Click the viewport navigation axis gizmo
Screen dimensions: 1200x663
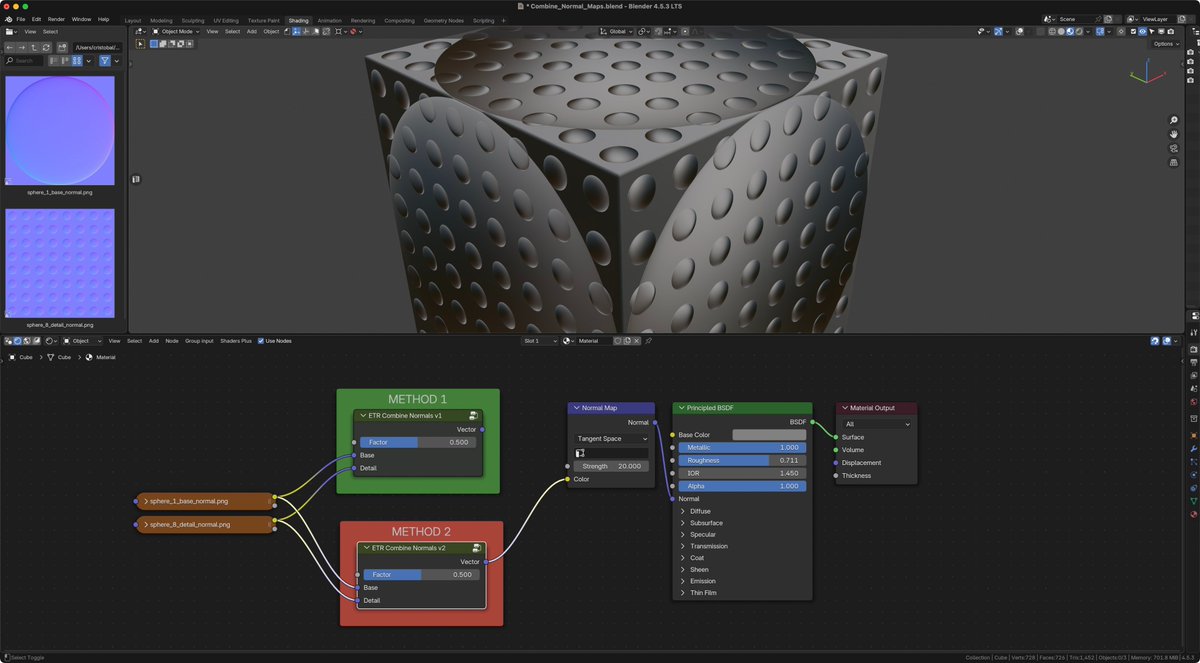click(1147, 73)
